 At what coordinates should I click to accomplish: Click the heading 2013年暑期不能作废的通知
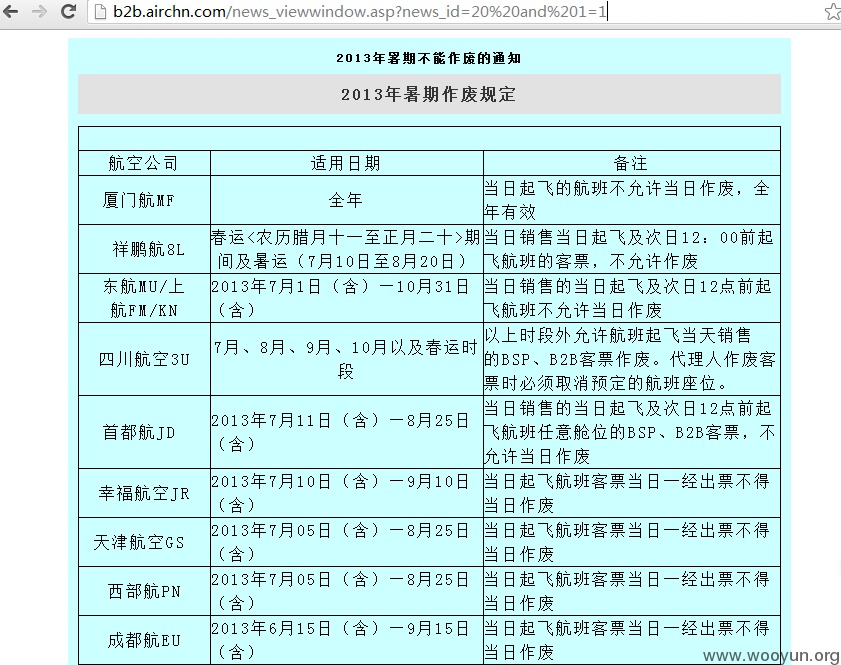(429, 58)
